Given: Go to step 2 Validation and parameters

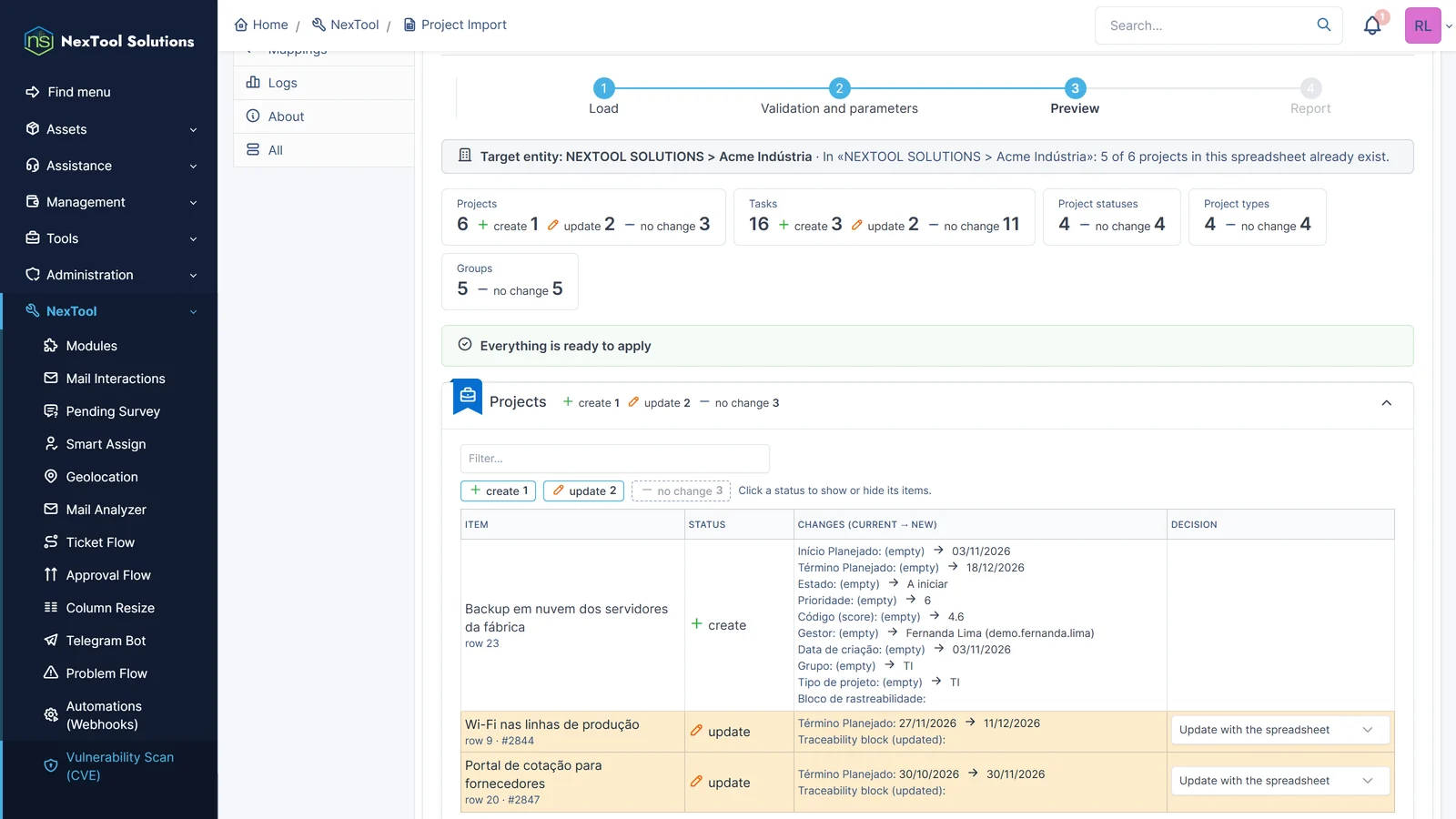Looking at the screenshot, I should point(839,96).
